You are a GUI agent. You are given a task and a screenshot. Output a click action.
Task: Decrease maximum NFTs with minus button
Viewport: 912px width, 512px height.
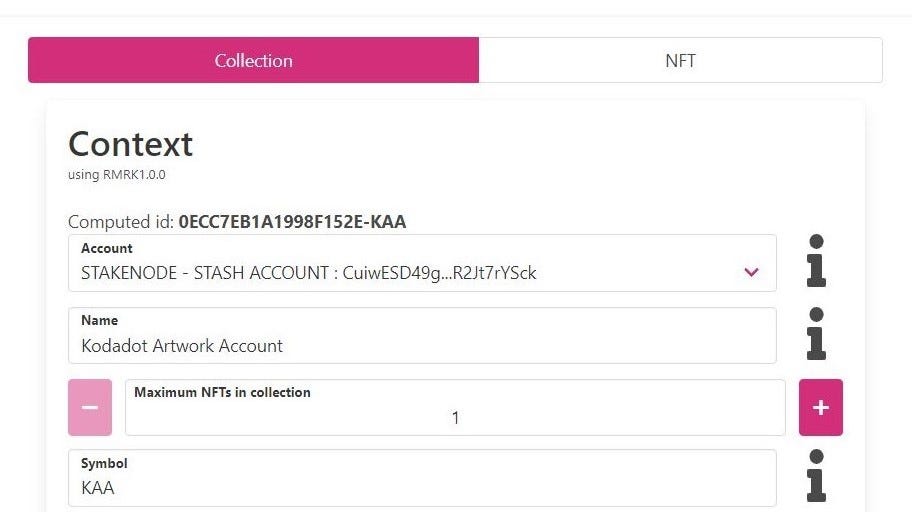(x=90, y=407)
